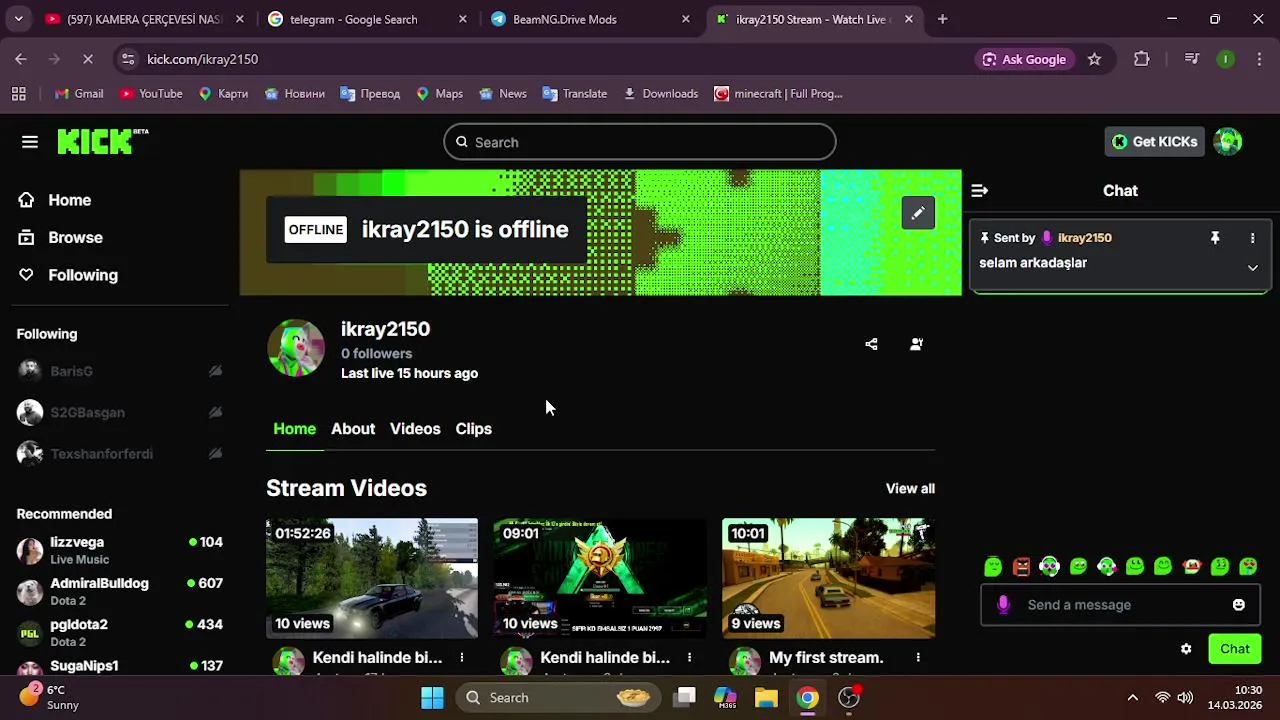Open File Explorer from taskbar
1280x720 pixels.
[x=766, y=698]
